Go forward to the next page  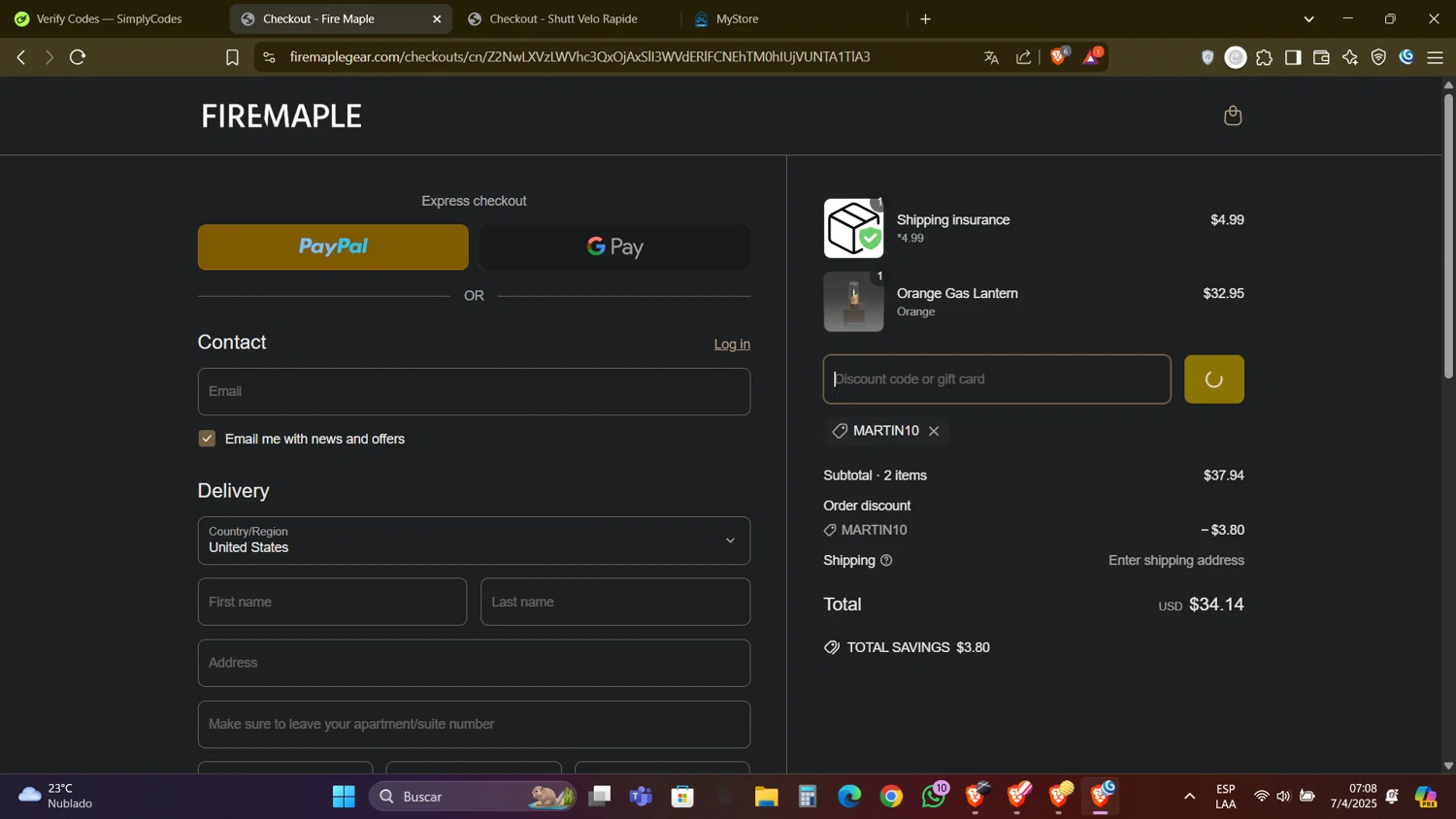point(49,57)
